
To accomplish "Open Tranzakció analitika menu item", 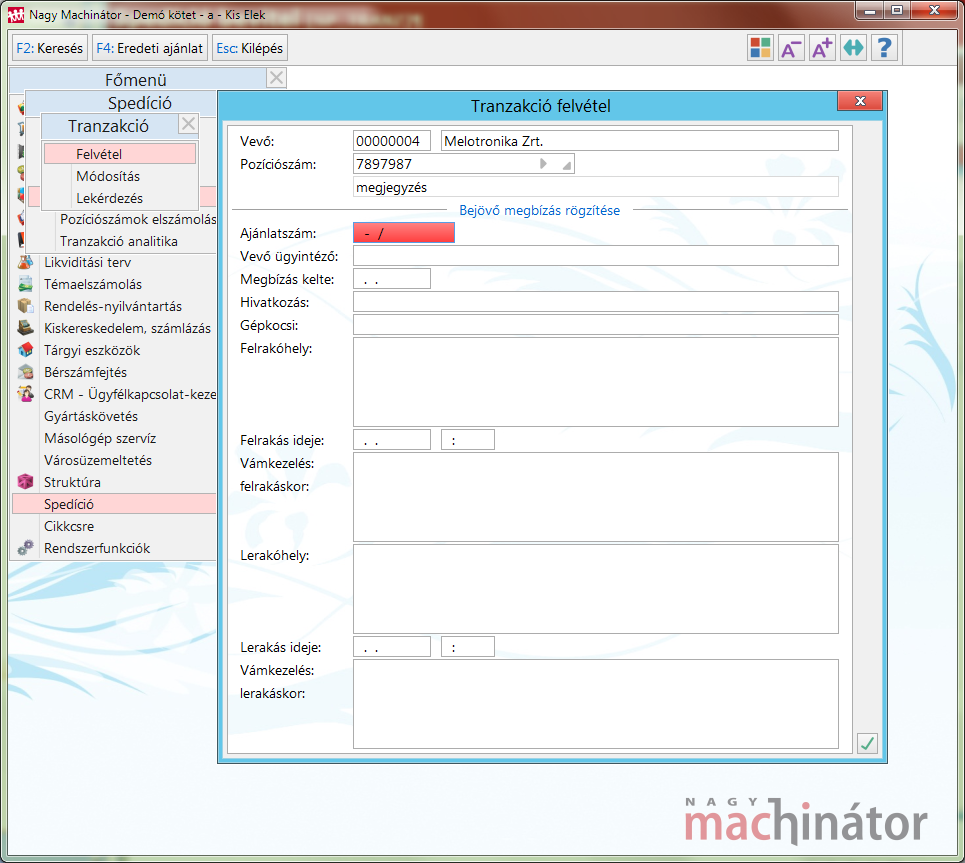I will tap(119, 241).
